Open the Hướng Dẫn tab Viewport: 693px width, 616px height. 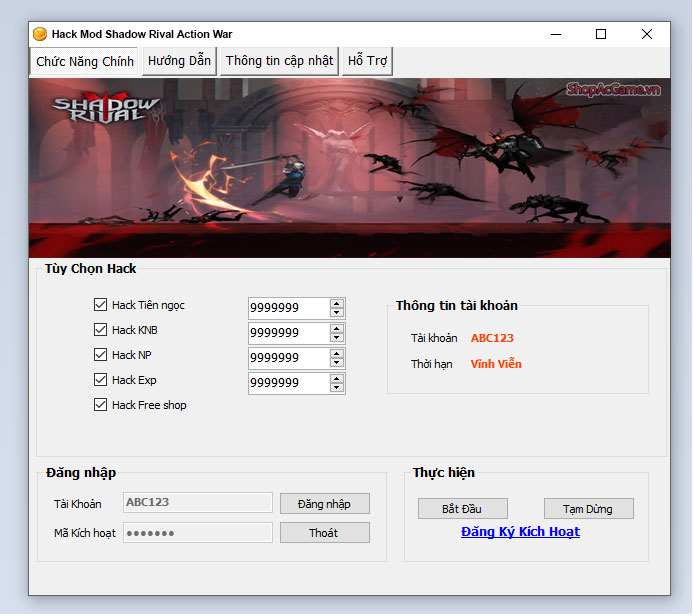point(179,61)
